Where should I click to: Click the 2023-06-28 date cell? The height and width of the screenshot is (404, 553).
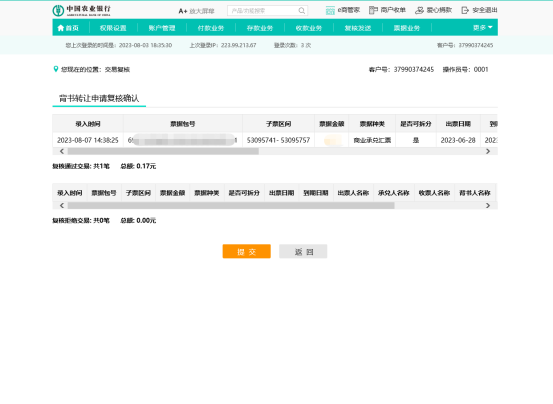(x=458, y=140)
